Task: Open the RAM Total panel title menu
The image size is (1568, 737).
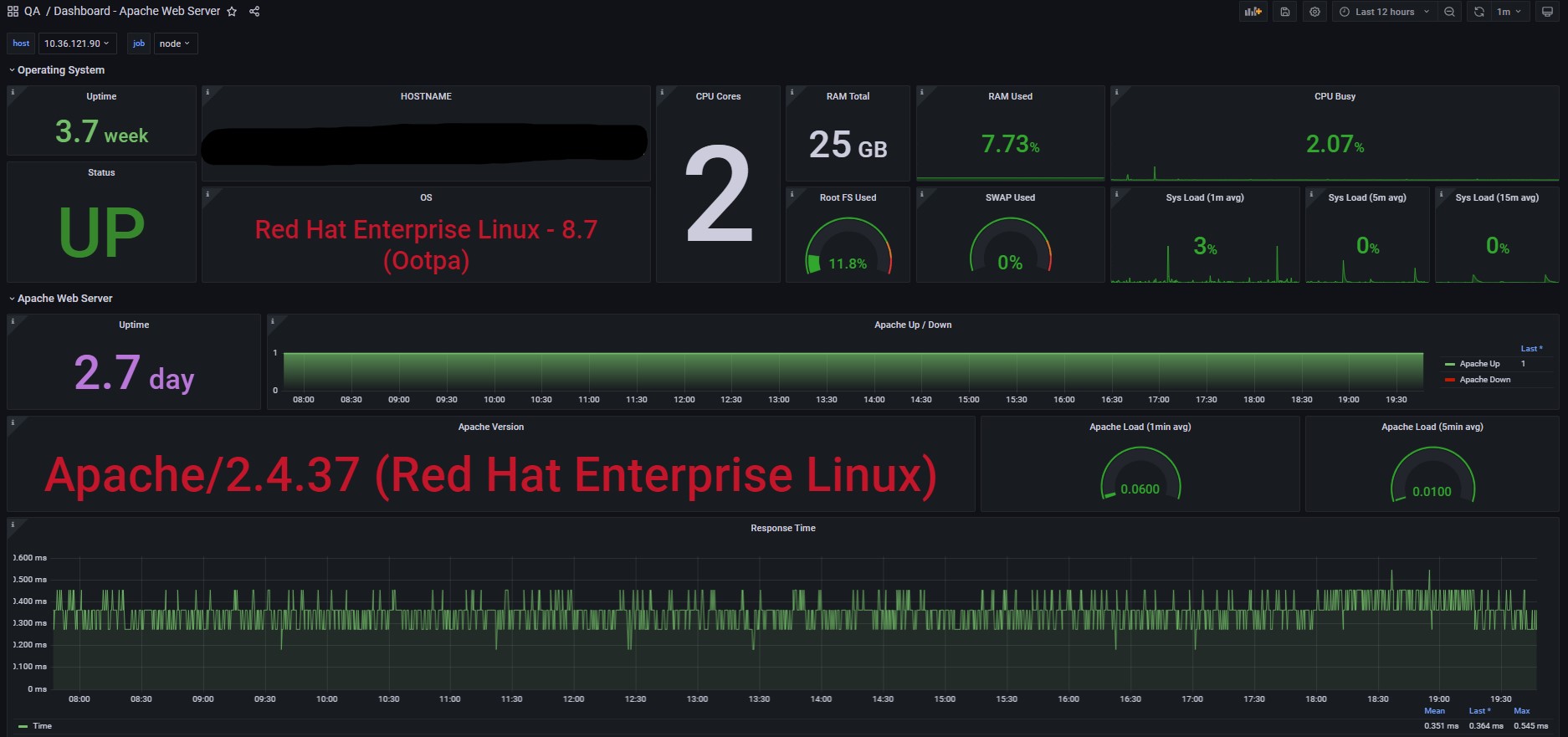Action: [848, 96]
